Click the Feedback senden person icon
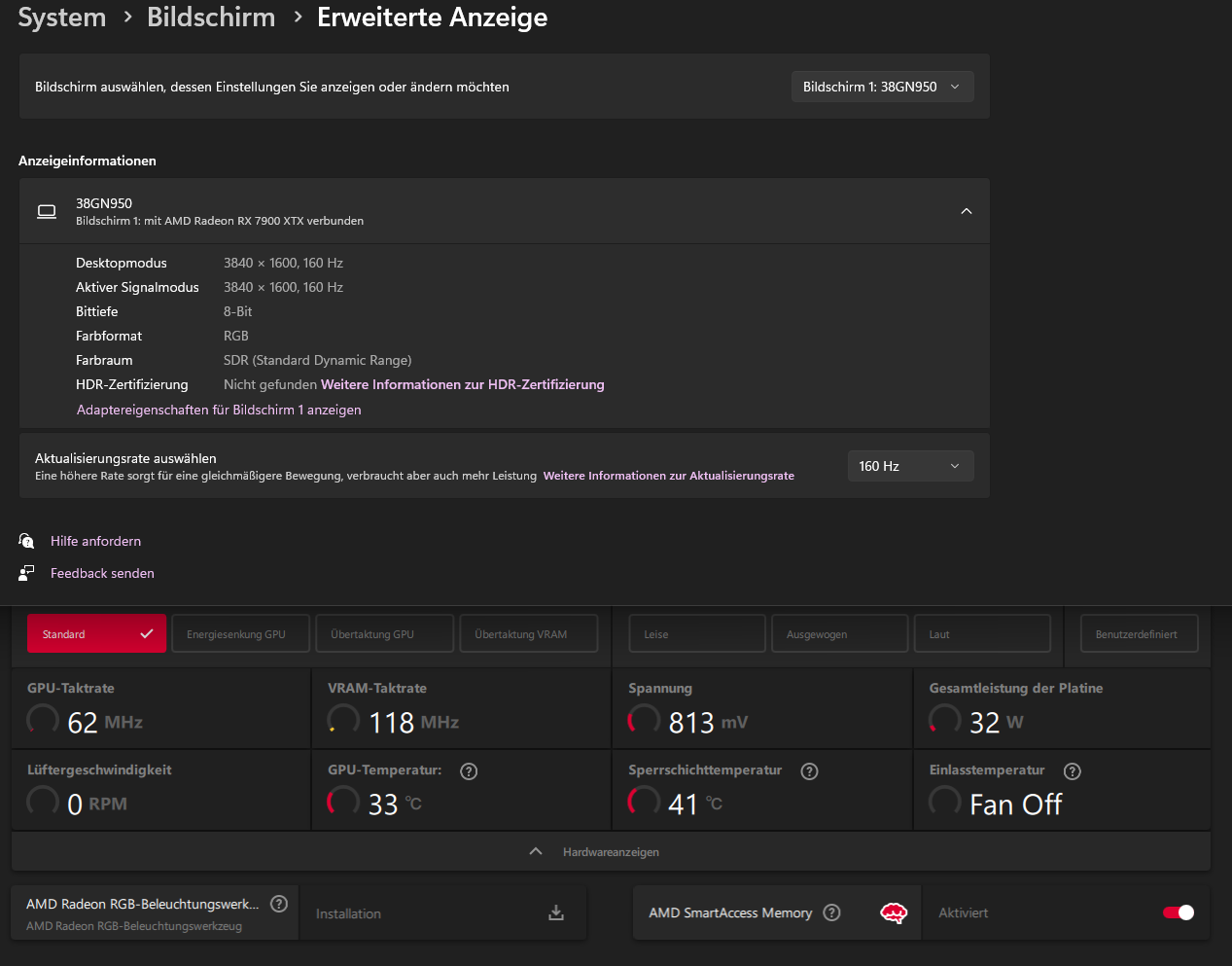 coord(26,573)
